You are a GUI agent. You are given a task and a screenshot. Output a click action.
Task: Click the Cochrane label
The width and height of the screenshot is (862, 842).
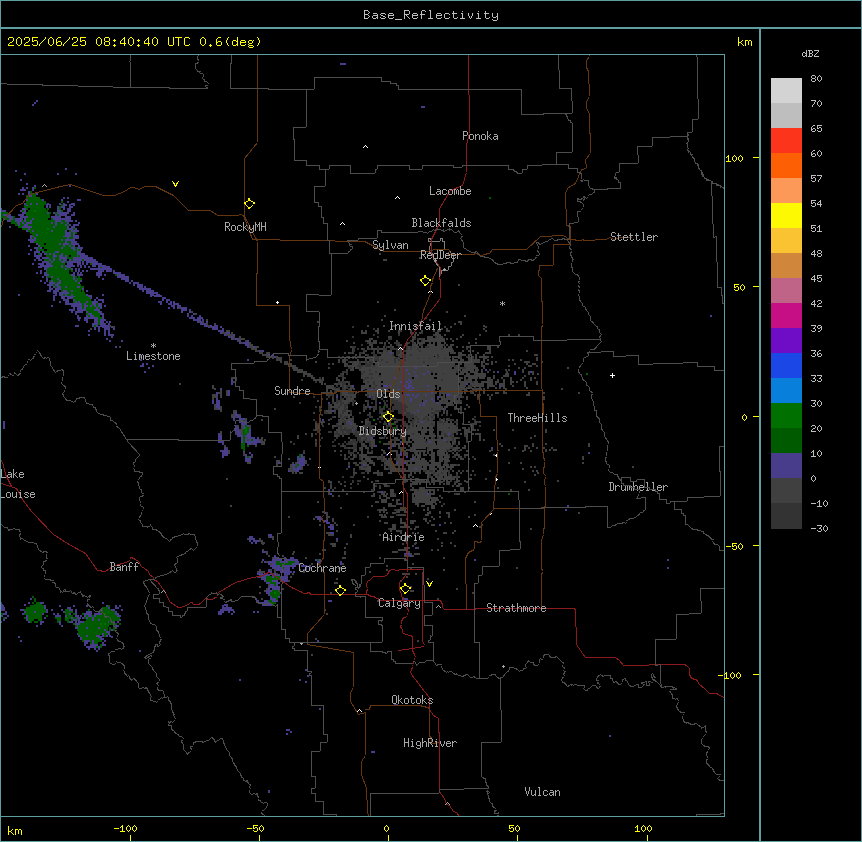322,568
